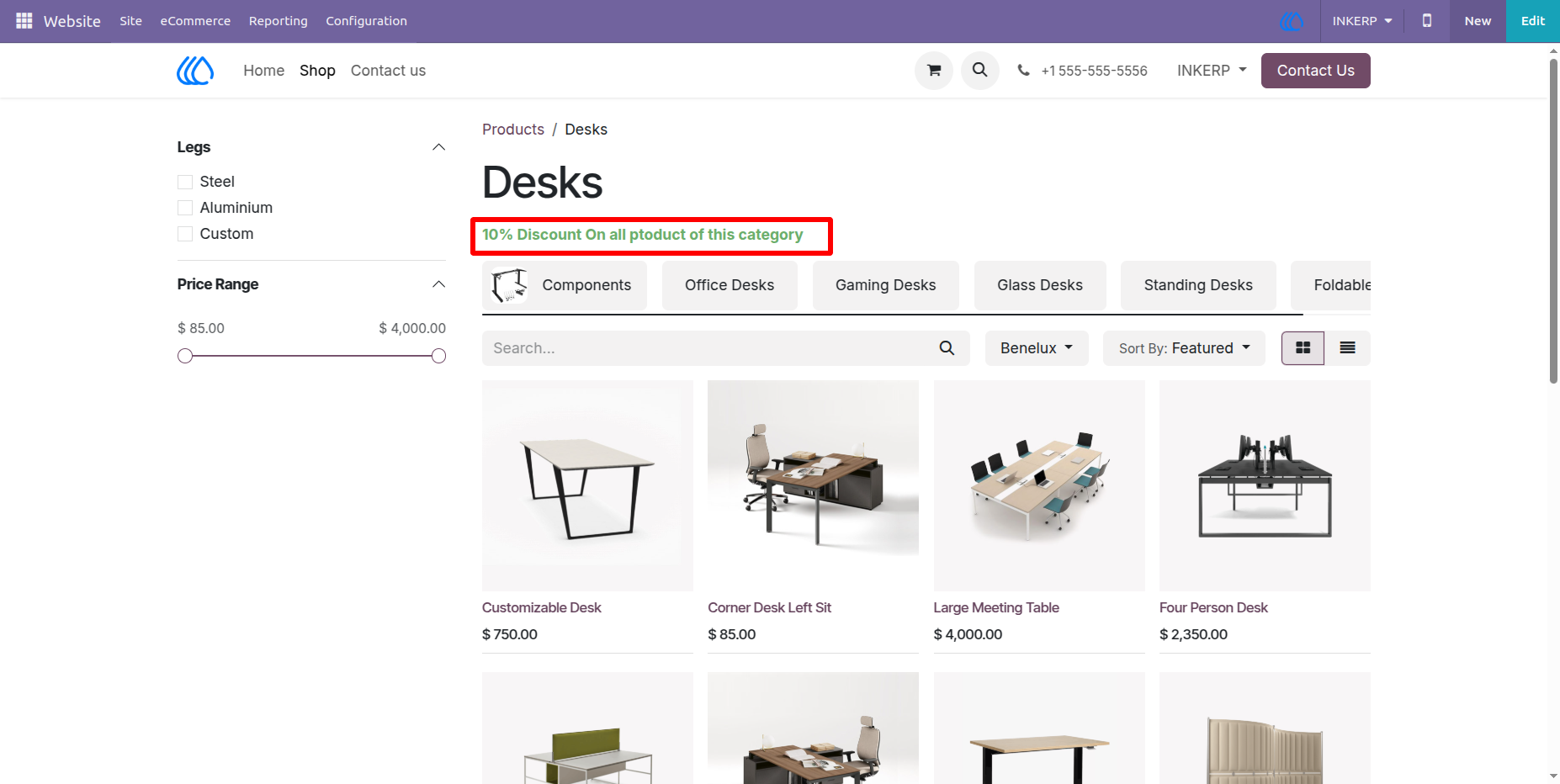Switch to grid view layout icon
Screen dimensions: 1560x784
[1303, 348]
